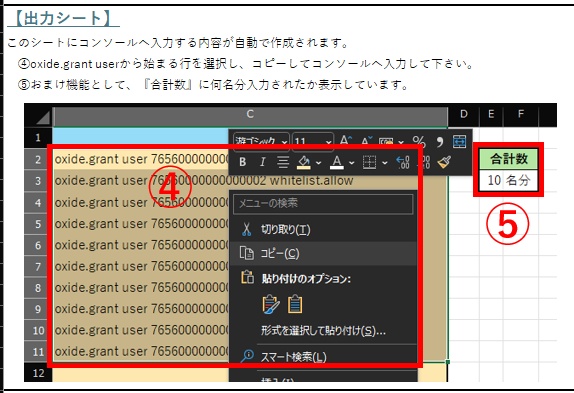Select row header 2
Screen dimensions: 574x393
[x=38, y=160]
